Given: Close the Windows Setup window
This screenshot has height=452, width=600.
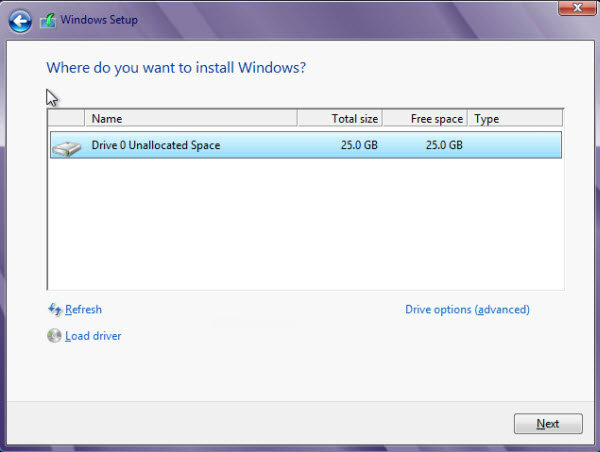Looking at the screenshot, I should [x=577, y=8].
